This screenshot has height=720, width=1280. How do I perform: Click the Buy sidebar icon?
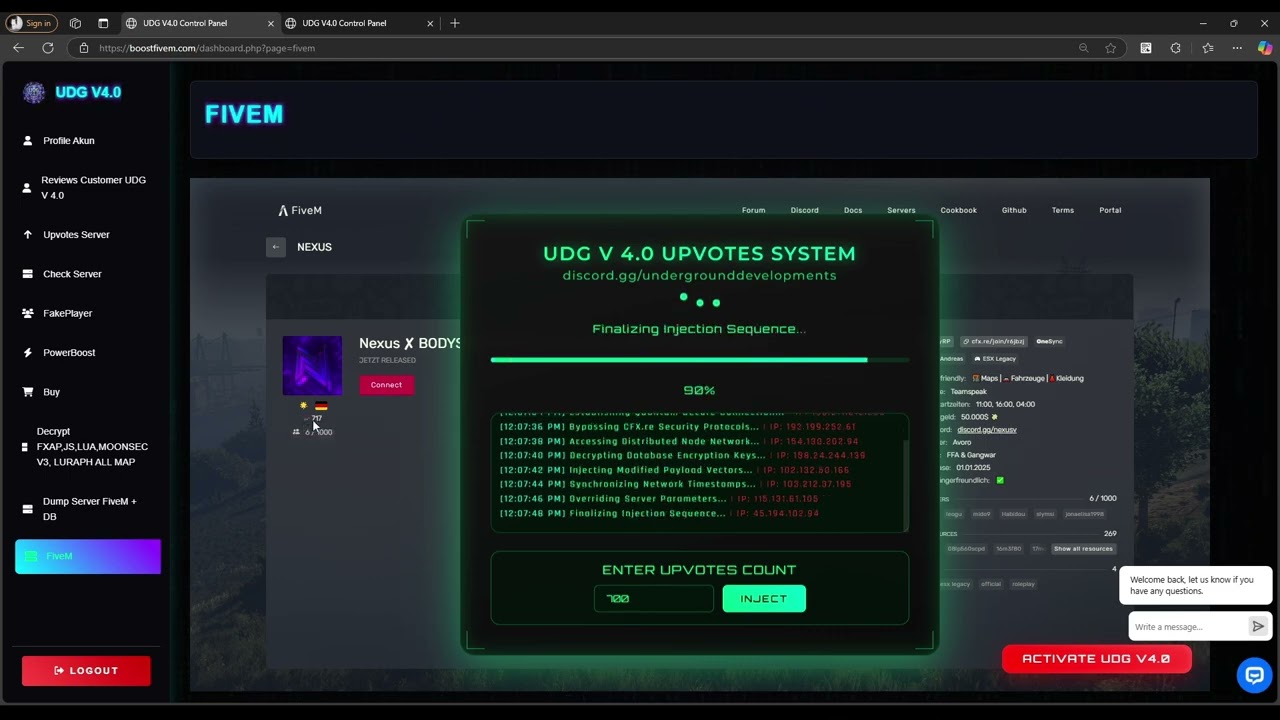click(x=28, y=392)
